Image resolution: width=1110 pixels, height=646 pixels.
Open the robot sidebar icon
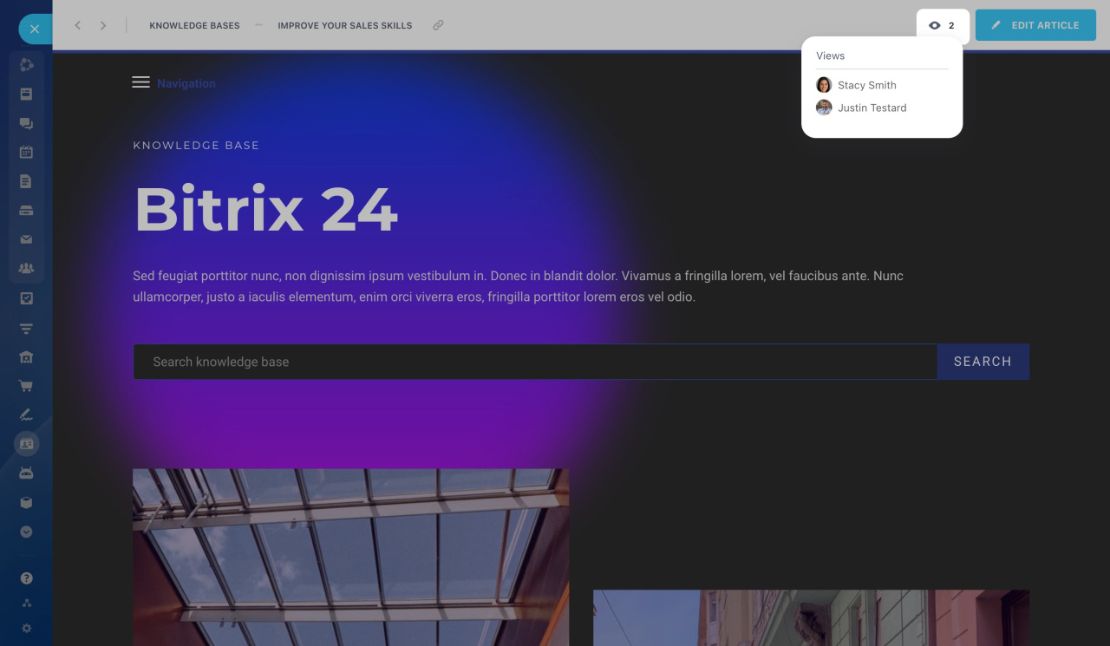(x=26, y=473)
